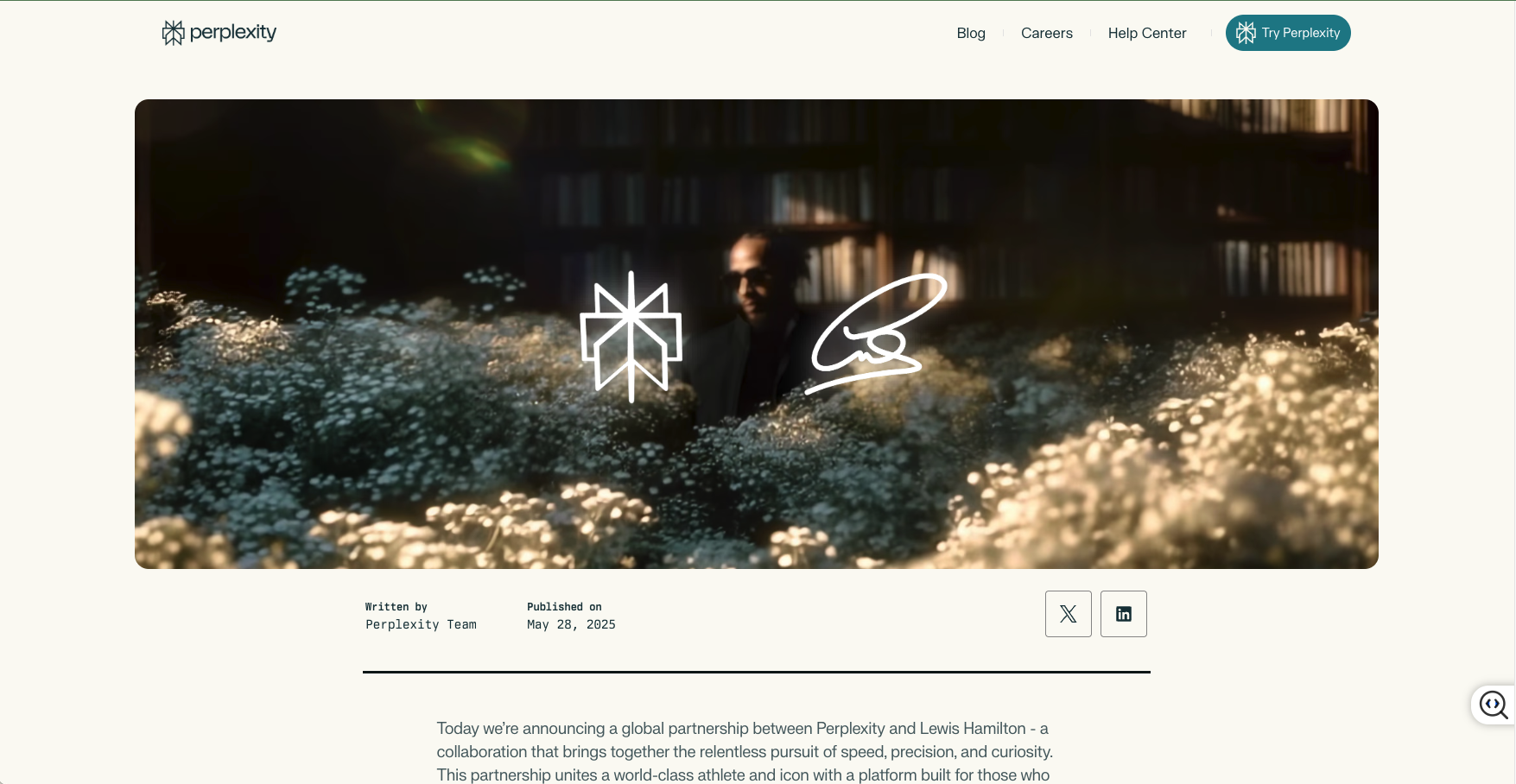The image size is (1516, 784).
Task: Open the Blog page
Action: (971, 33)
